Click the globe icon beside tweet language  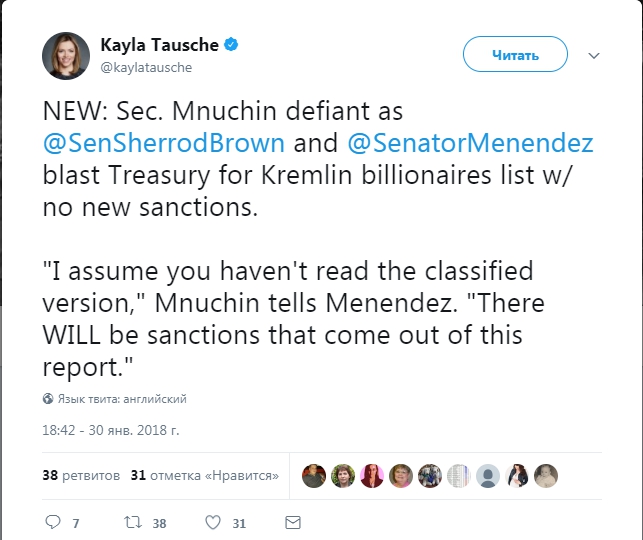coord(47,399)
